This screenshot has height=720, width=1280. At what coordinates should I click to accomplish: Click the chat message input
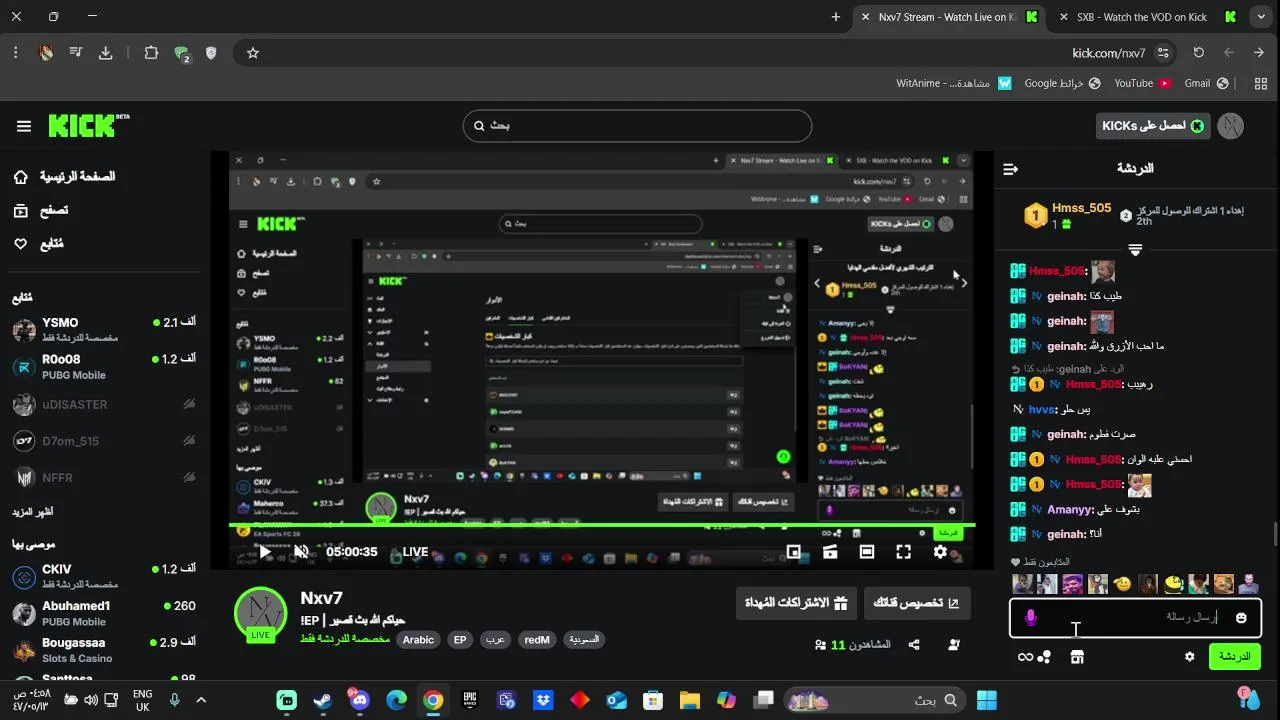tap(1135, 618)
